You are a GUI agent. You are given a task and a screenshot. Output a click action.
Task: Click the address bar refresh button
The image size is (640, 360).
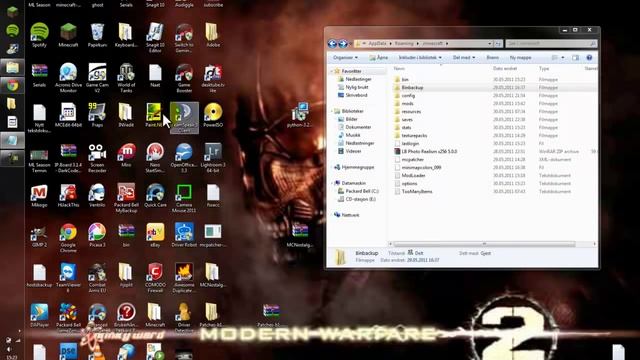(x=498, y=43)
